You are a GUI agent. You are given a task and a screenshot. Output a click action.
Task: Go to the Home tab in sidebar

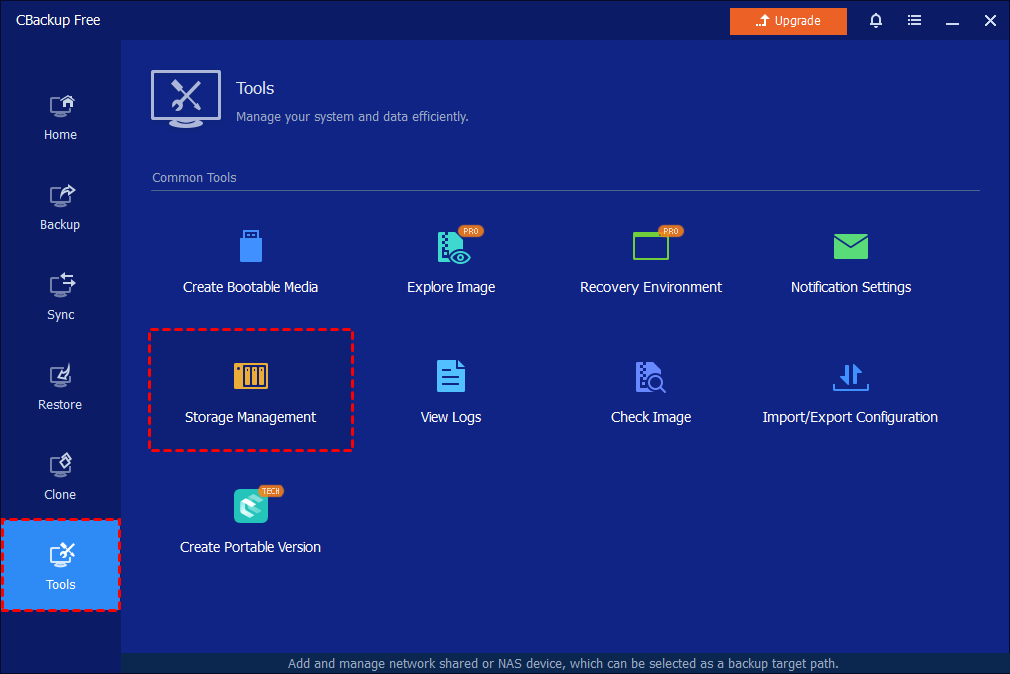(x=60, y=117)
